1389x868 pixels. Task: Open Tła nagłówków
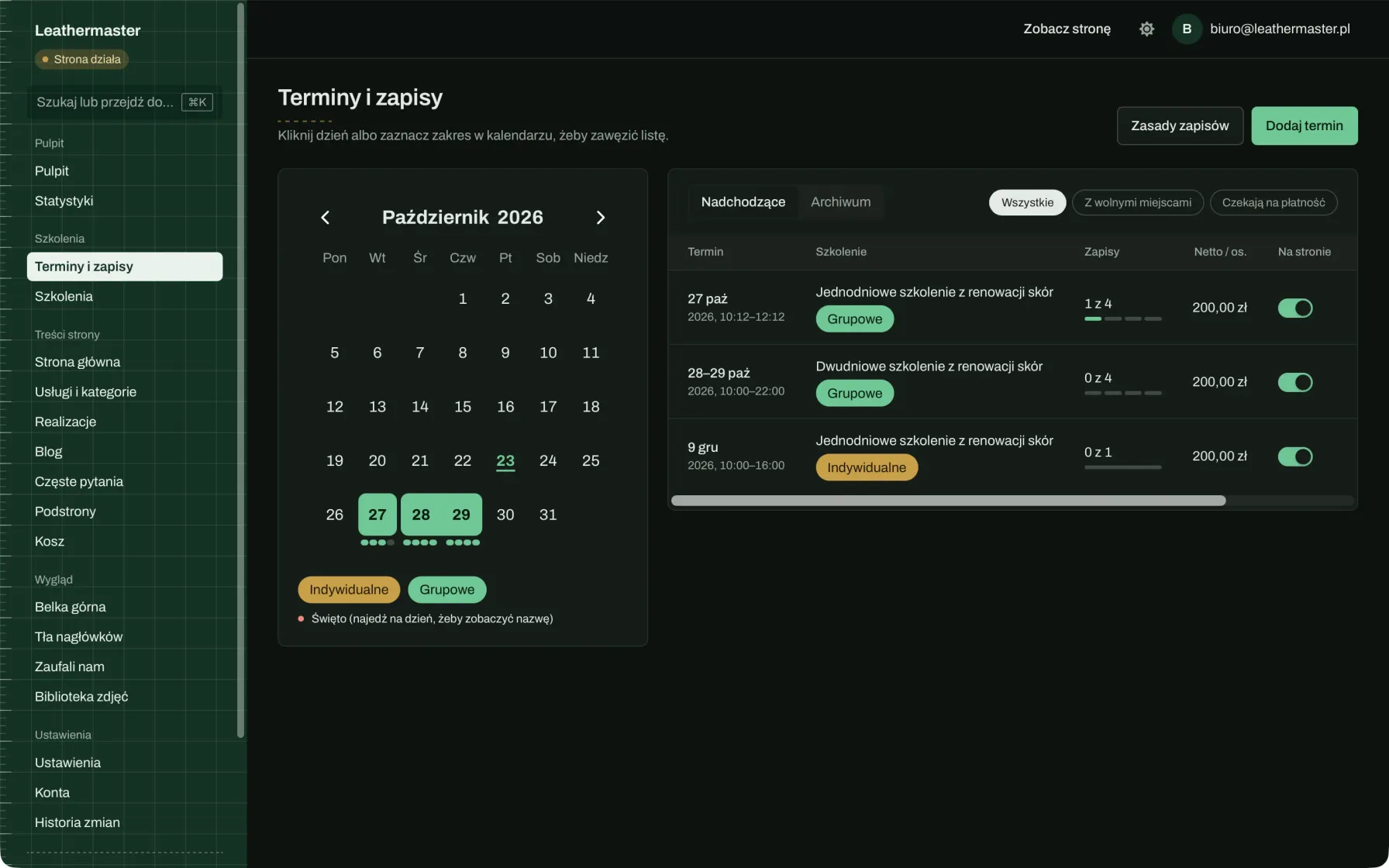coord(124,637)
